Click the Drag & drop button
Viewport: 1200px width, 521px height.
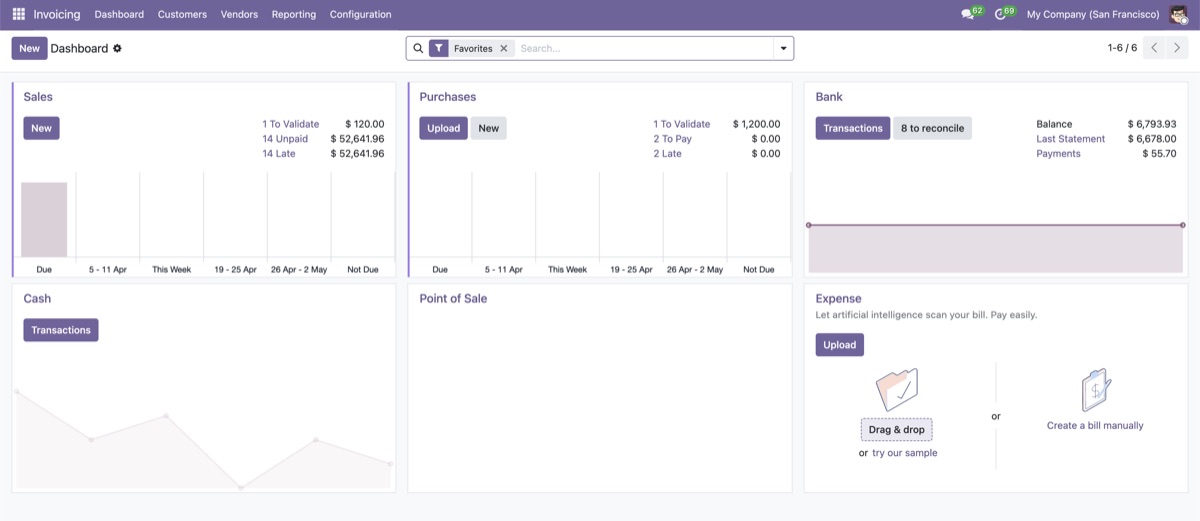[897, 430]
